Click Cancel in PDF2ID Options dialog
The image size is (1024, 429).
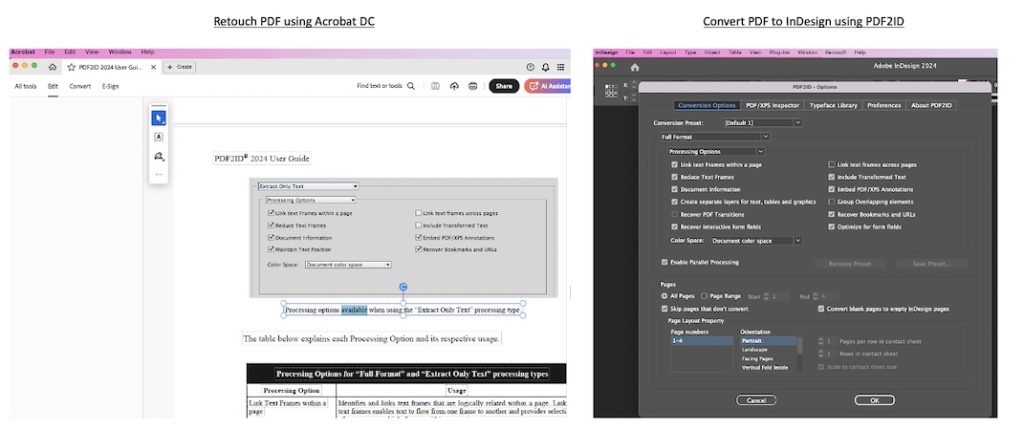[756, 400]
